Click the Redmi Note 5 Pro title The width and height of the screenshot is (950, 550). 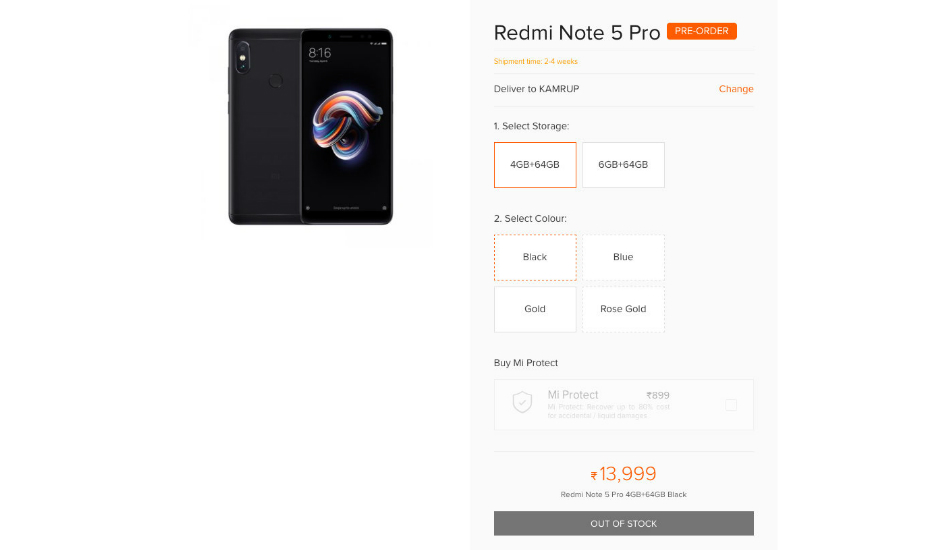point(577,33)
